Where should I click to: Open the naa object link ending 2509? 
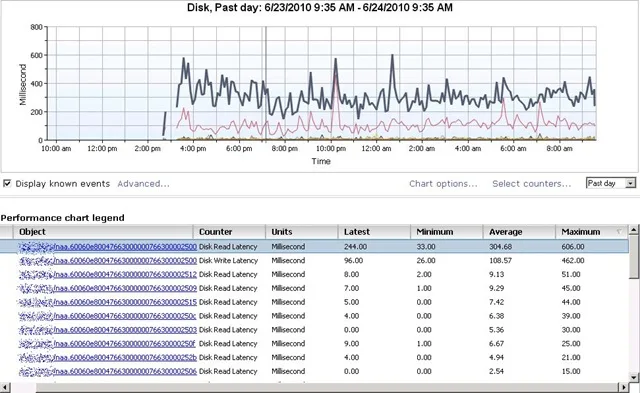tap(108, 288)
